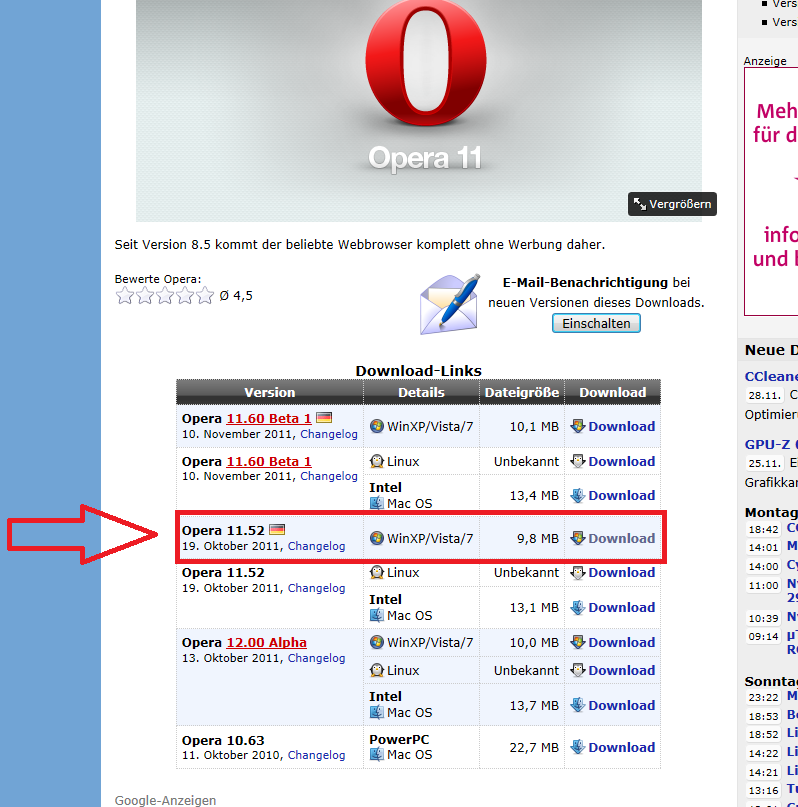
Task: Click Windows icon in the 12.00 Alpha row
Action: [x=377, y=642]
